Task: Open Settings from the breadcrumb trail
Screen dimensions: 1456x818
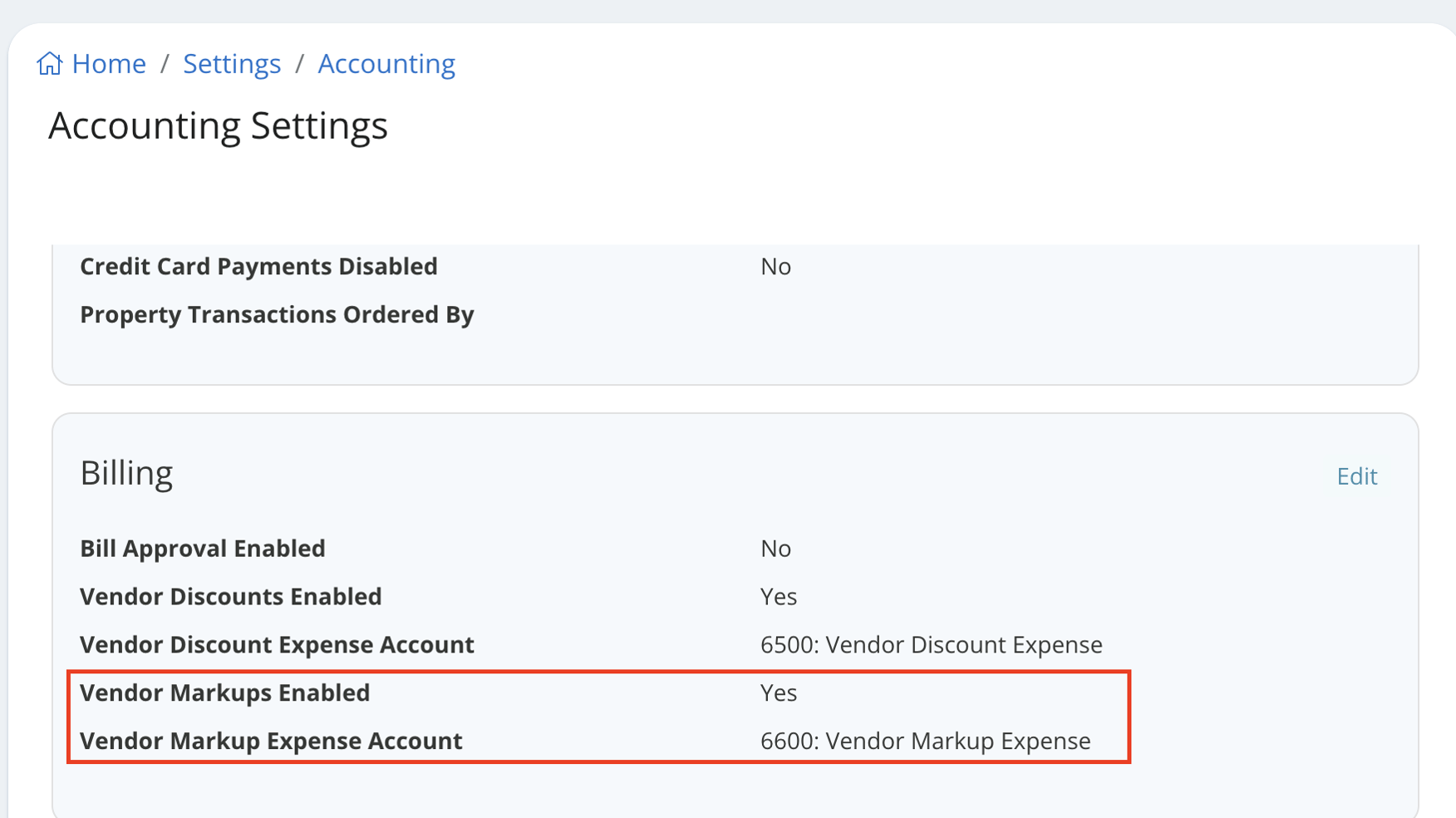Action: click(x=232, y=63)
